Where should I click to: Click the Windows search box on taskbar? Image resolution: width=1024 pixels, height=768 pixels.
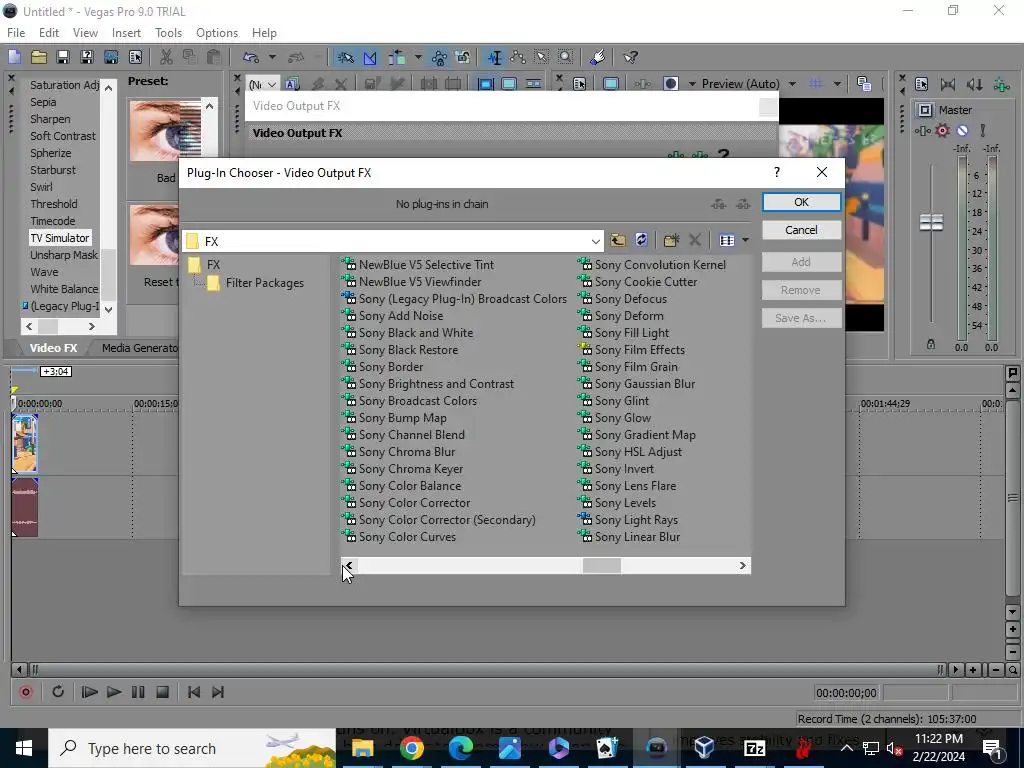point(192,748)
